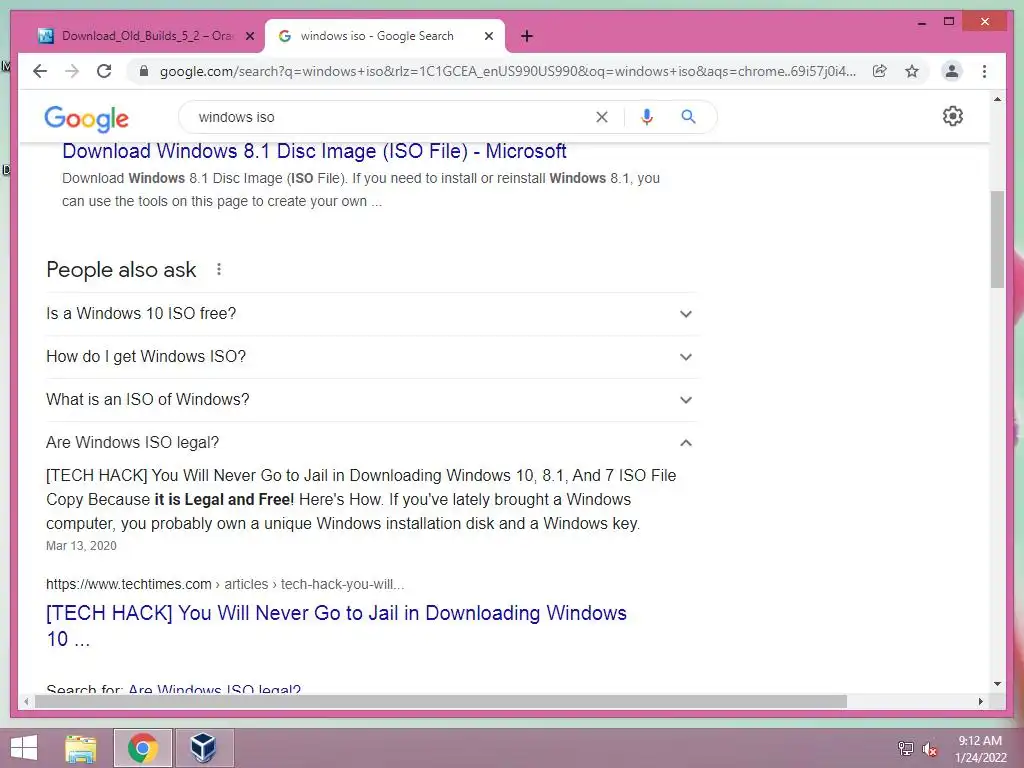The height and width of the screenshot is (768, 1024).
Task: Open the share this page icon
Action: pos(880,71)
